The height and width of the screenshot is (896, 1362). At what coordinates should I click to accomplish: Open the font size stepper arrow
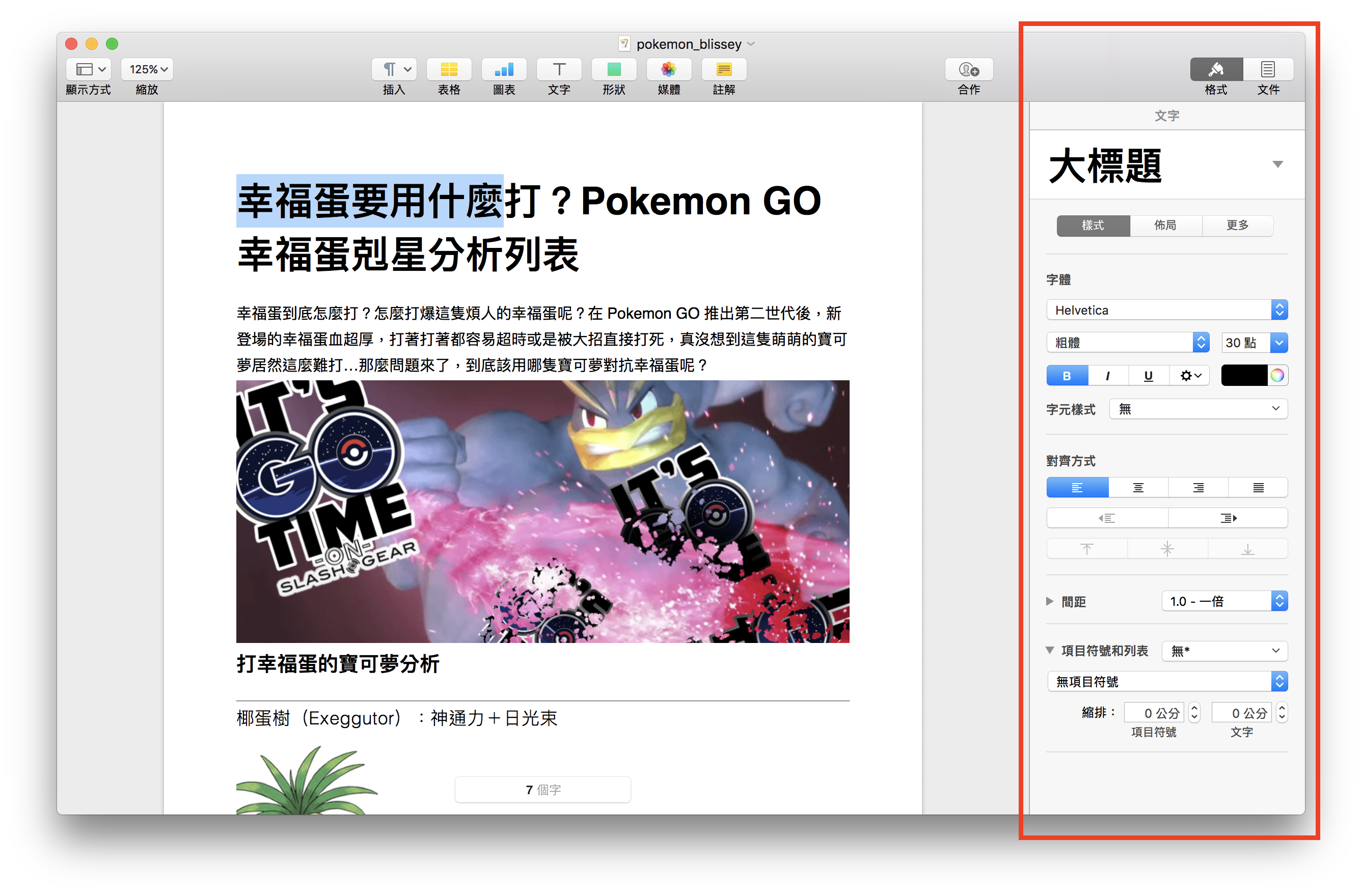point(1279,343)
